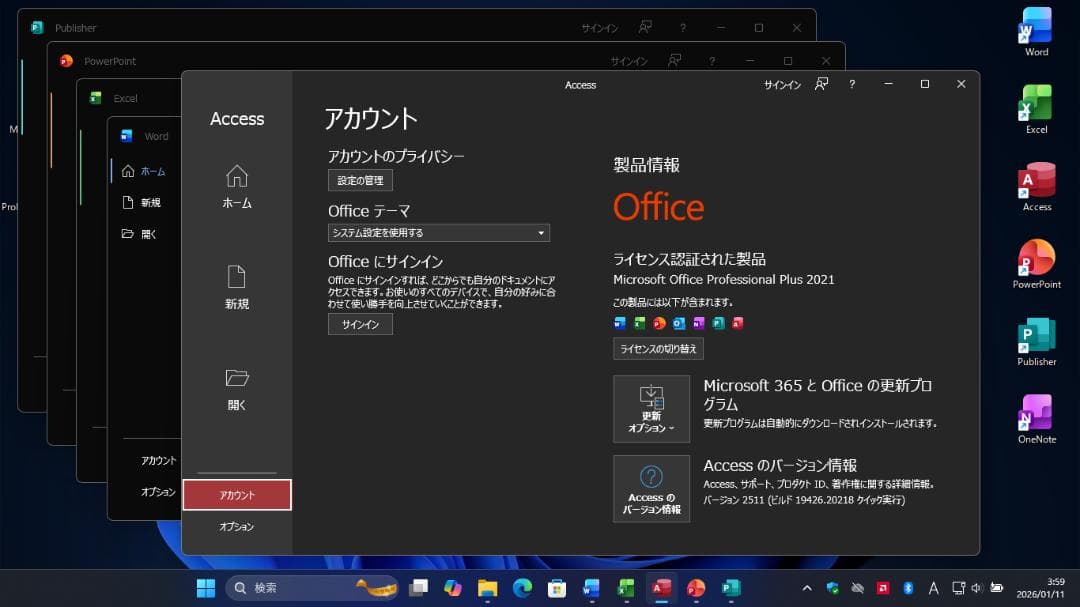Open the ホーム icon in the Access sidebar
This screenshot has height=607, width=1080.
[x=236, y=185]
